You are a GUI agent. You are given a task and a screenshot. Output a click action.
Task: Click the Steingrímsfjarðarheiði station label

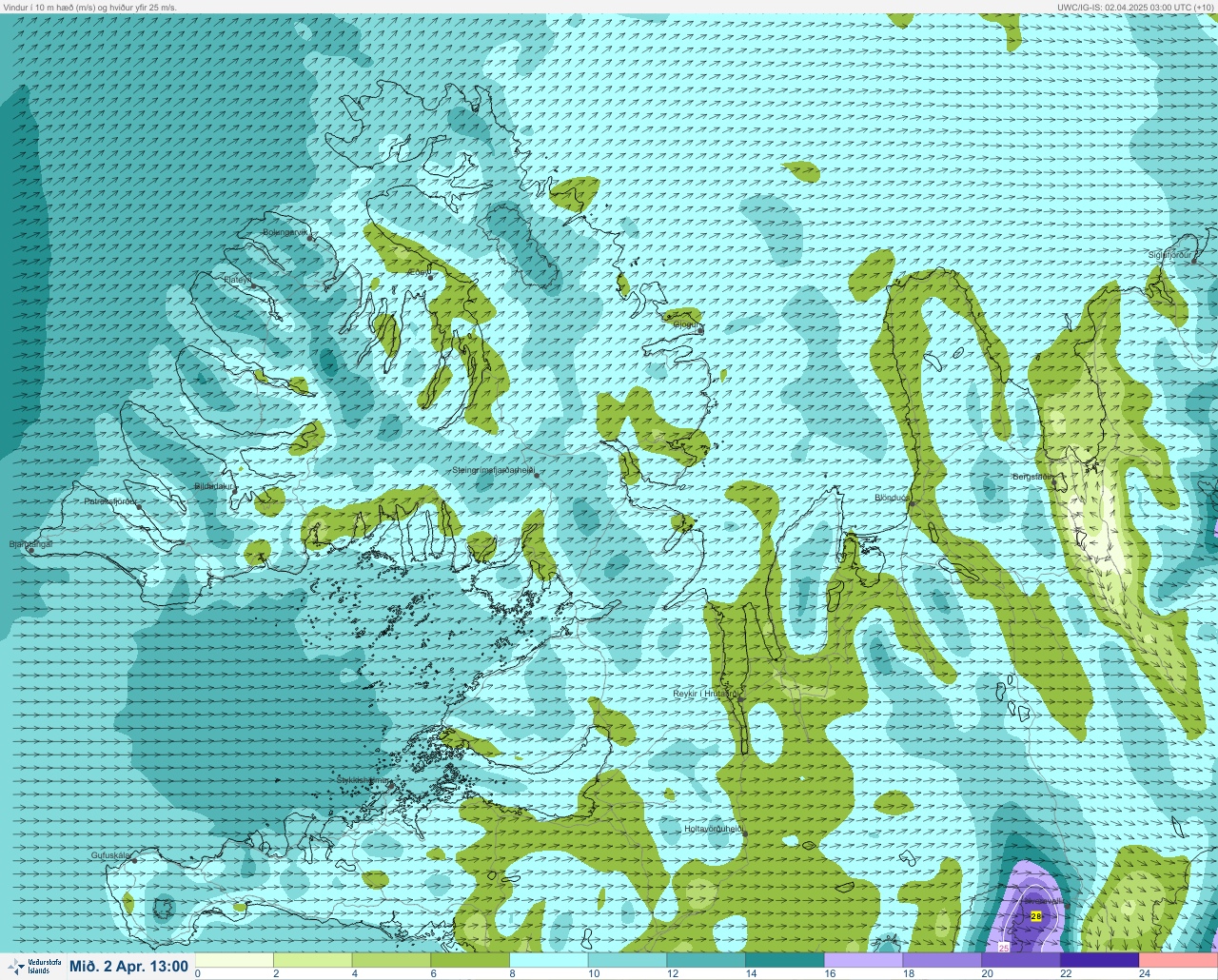[x=493, y=470]
